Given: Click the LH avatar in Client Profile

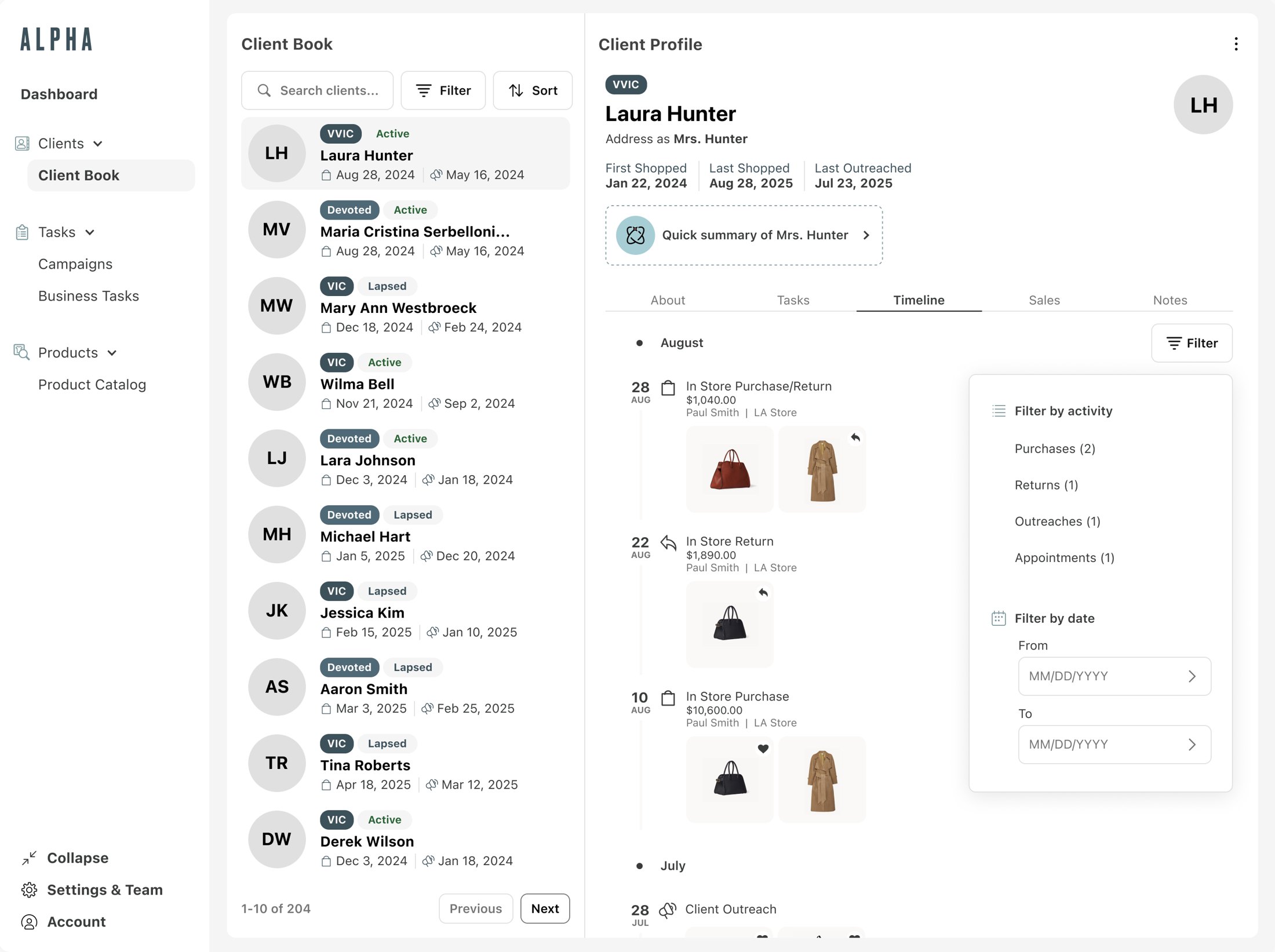Looking at the screenshot, I should click(x=1203, y=105).
